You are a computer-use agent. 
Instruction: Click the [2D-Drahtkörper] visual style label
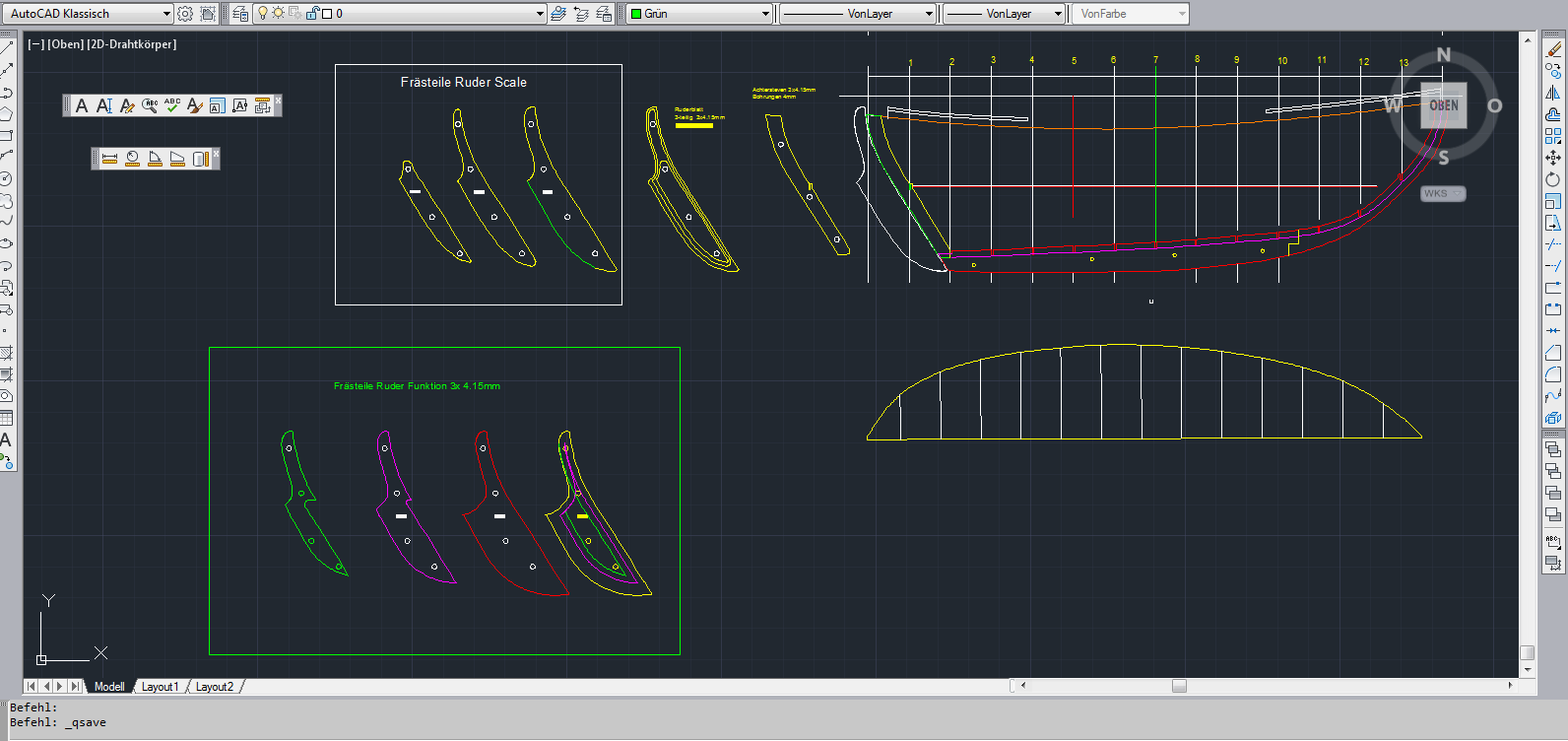[x=132, y=44]
